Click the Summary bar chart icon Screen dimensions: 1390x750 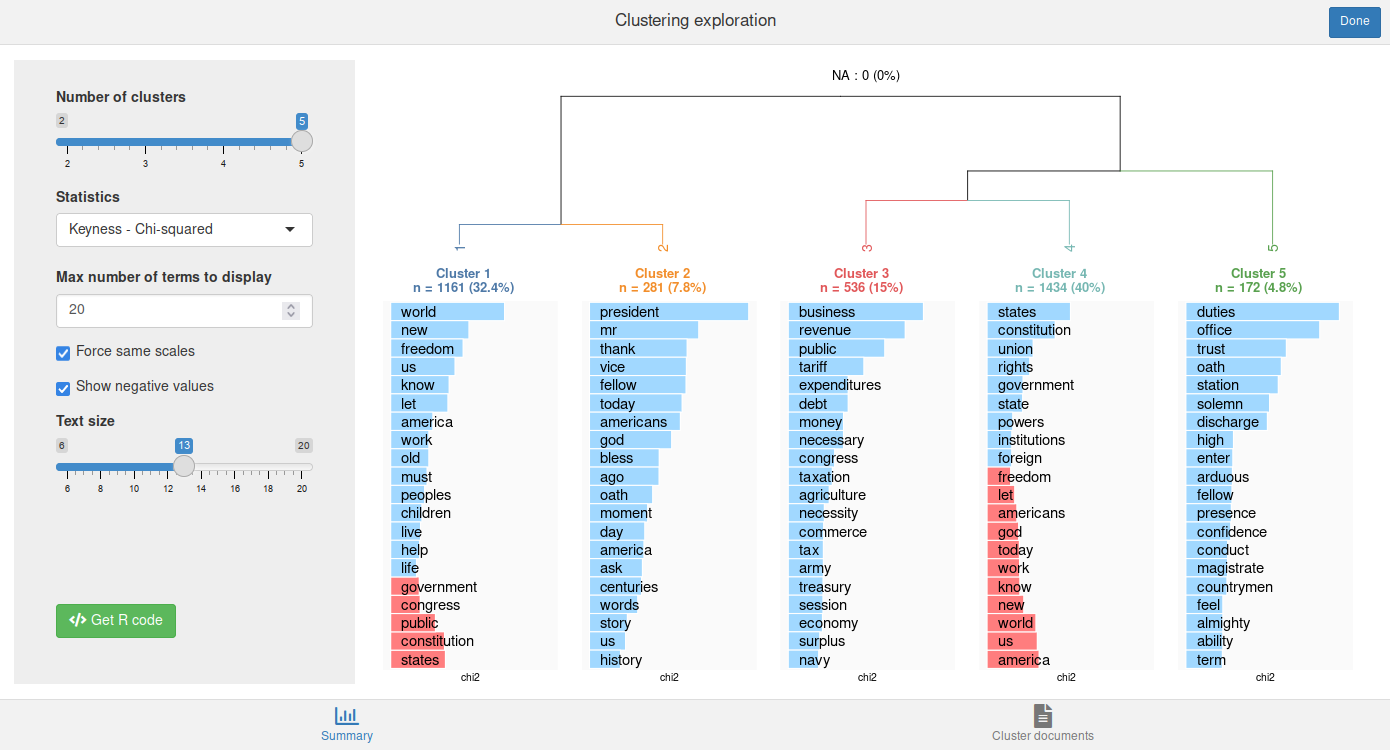coord(347,715)
